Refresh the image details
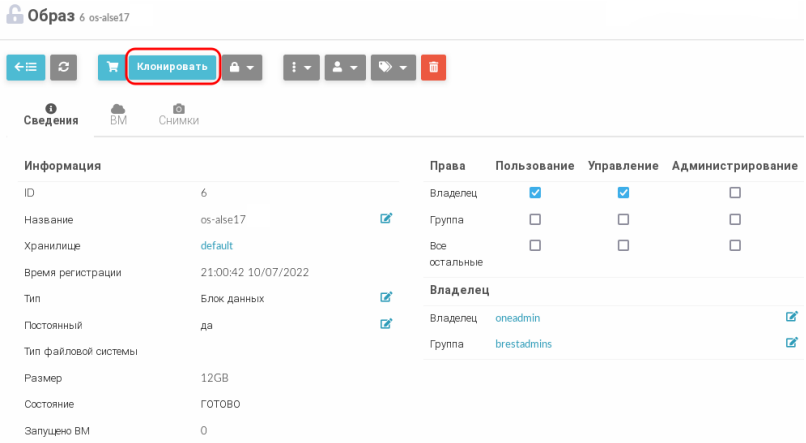Viewport: 806px width, 443px height. [x=64, y=67]
